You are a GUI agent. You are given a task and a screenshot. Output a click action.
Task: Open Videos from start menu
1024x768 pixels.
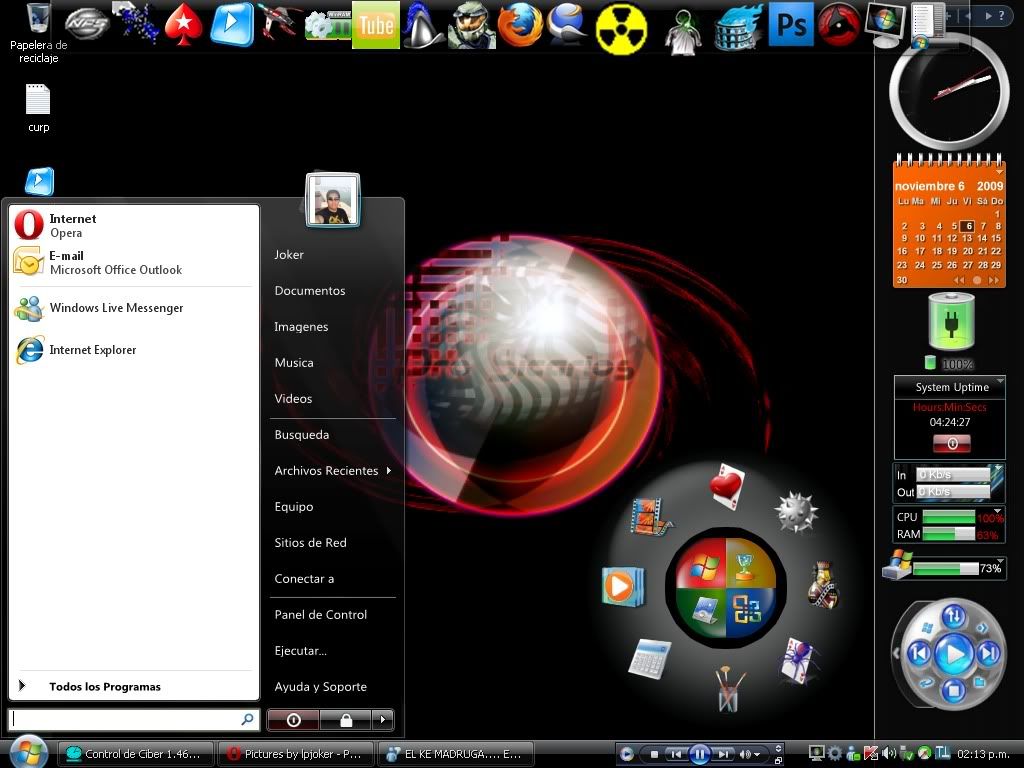(293, 398)
